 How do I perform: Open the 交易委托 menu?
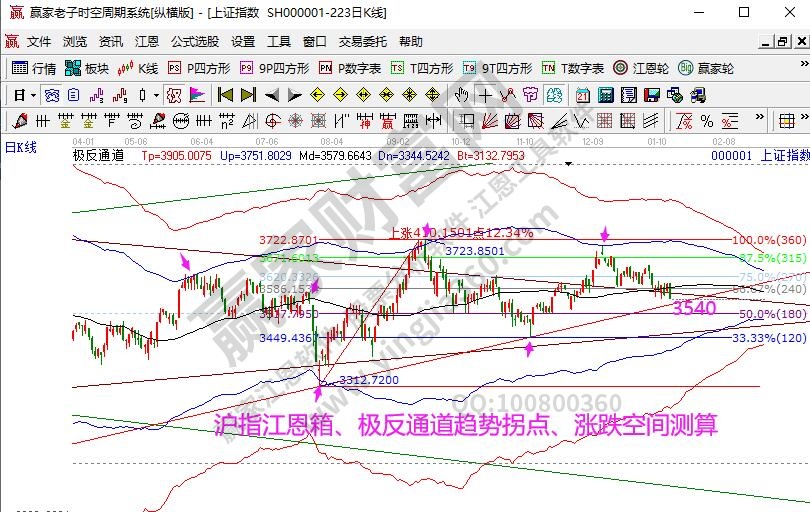pyautogui.click(x=362, y=42)
